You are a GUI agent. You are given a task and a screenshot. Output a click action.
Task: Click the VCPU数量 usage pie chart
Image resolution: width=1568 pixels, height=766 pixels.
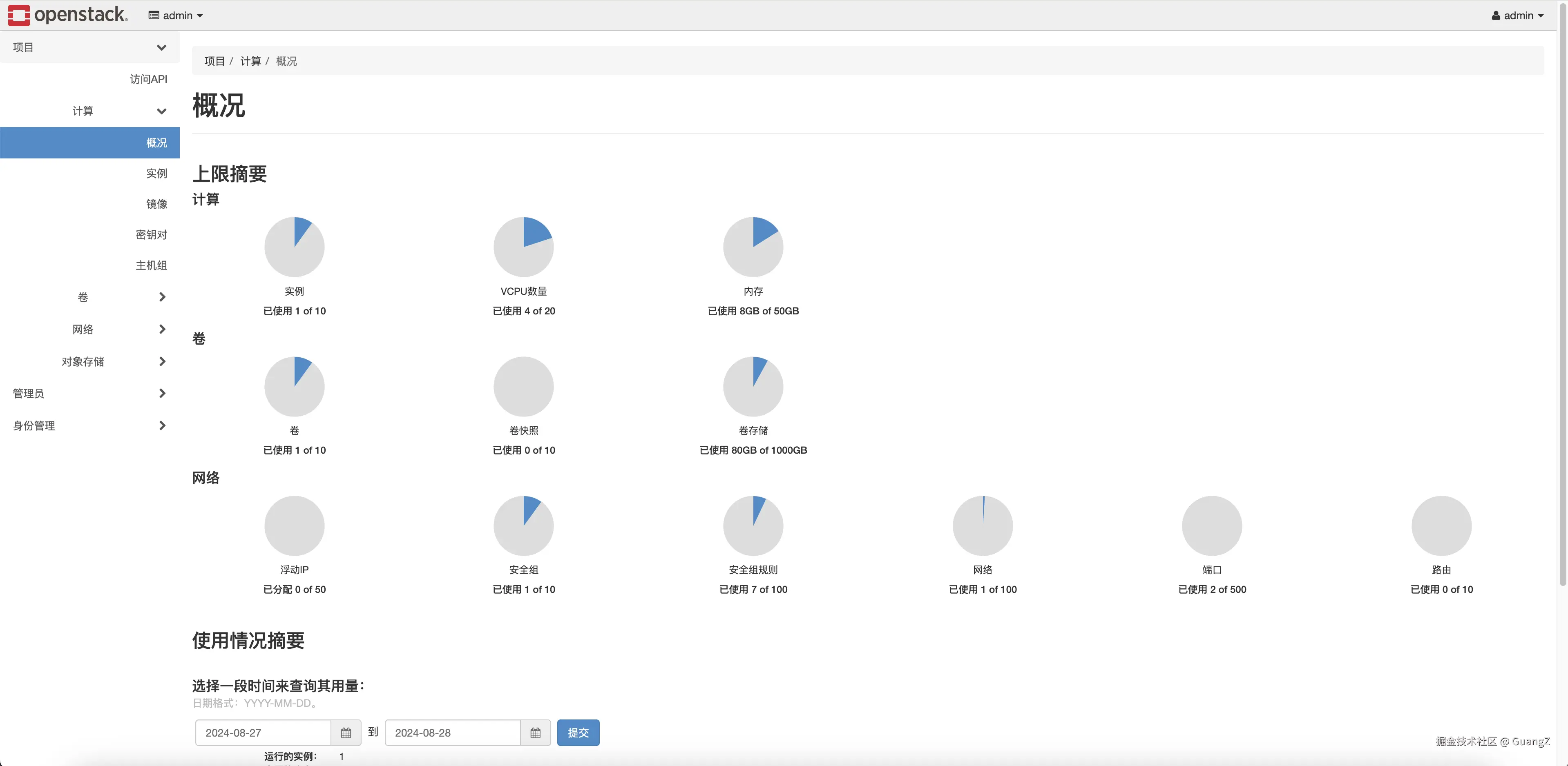tap(523, 246)
